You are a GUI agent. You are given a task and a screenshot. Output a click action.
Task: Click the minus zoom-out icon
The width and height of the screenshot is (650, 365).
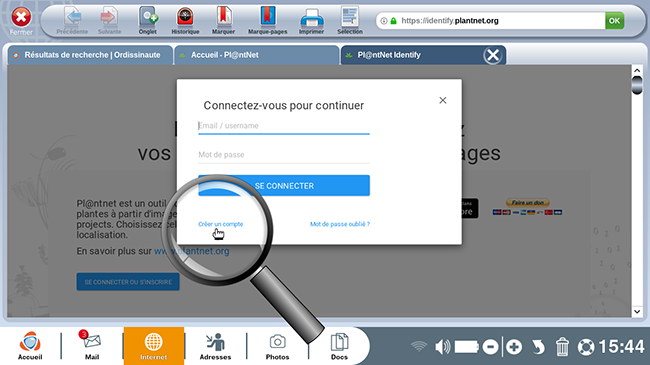[490, 347]
